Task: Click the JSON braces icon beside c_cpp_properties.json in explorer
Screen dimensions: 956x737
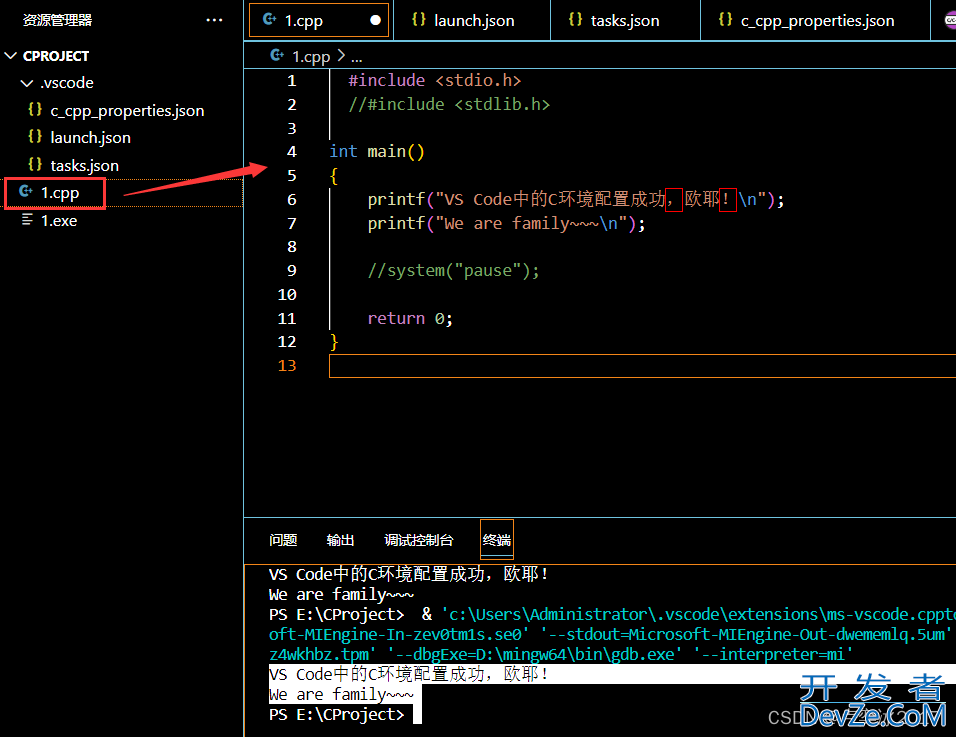Action: (x=35, y=110)
